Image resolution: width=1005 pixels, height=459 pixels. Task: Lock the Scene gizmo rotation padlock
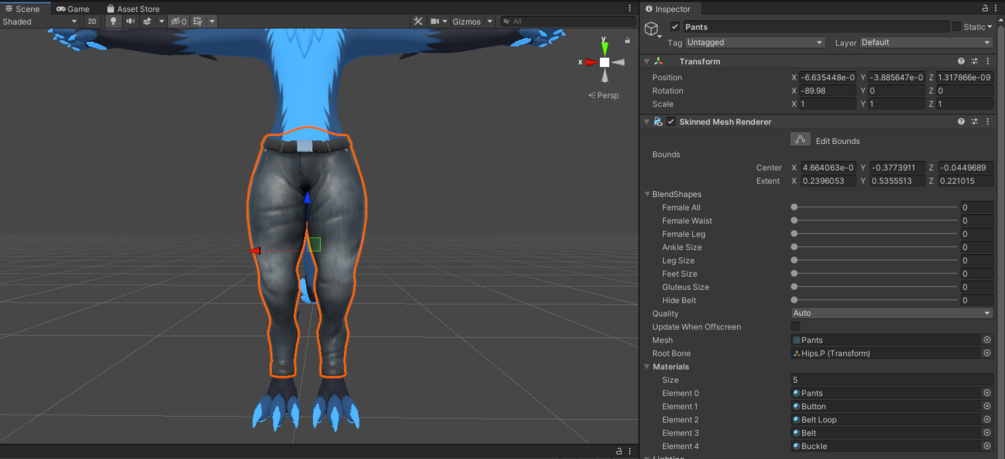click(x=627, y=40)
